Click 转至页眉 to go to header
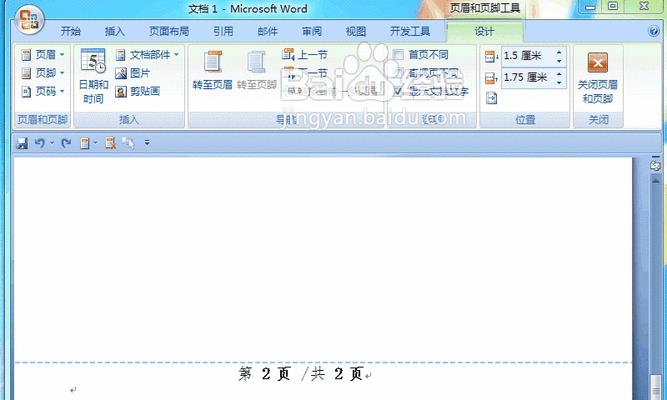The height and width of the screenshot is (400, 667). [x=212, y=71]
